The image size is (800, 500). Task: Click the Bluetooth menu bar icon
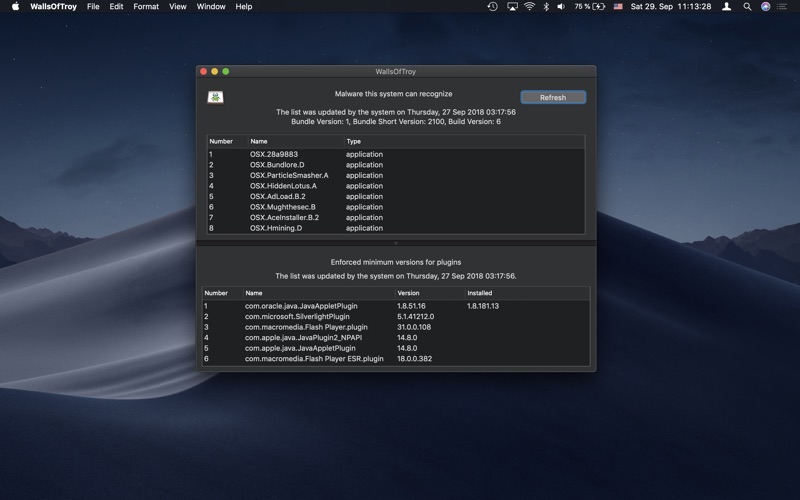click(545, 7)
